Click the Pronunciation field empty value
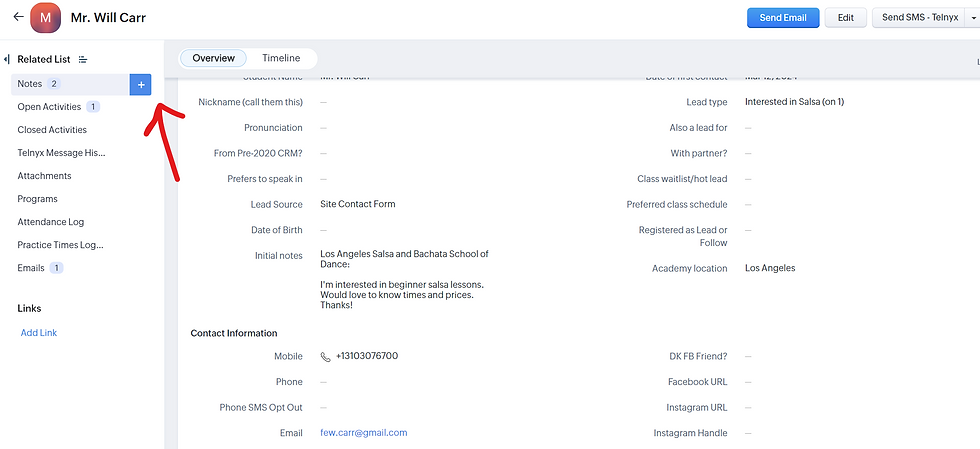The width and height of the screenshot is (980, 449). 323,128
